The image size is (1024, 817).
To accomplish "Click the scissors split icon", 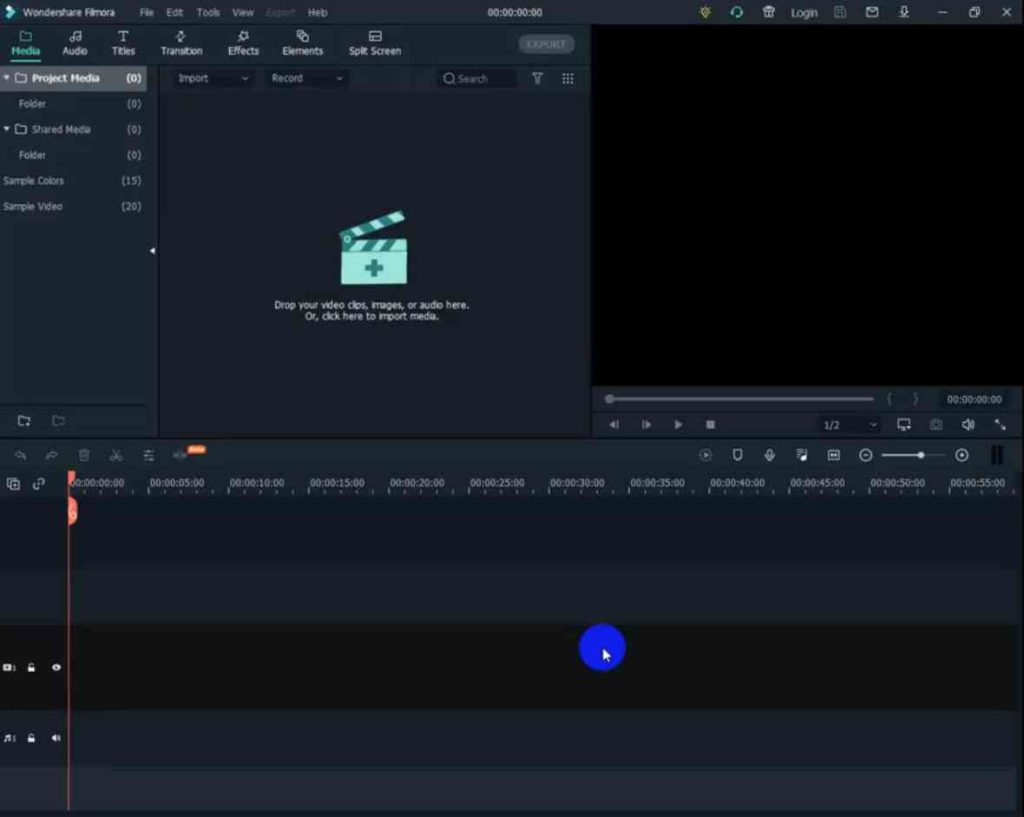I will pyautogui.click(x=116, y=455).
